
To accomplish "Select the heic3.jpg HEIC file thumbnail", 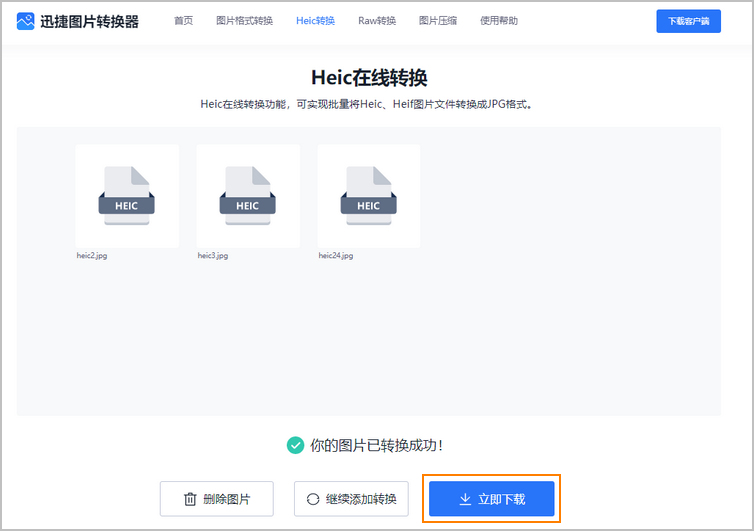I will pos(248,196).
